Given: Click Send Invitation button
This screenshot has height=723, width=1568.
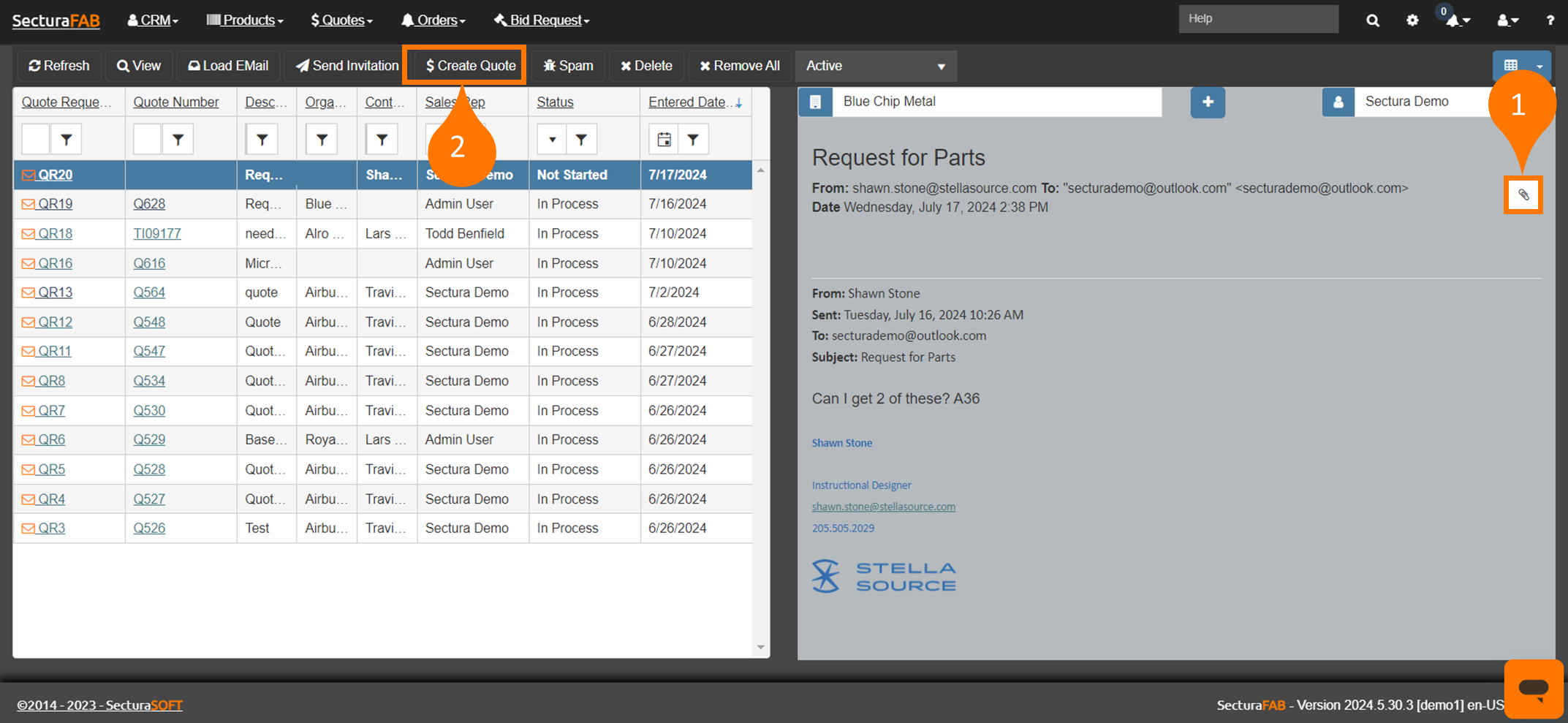Looking at the screenshot, I should coord(347,66).
